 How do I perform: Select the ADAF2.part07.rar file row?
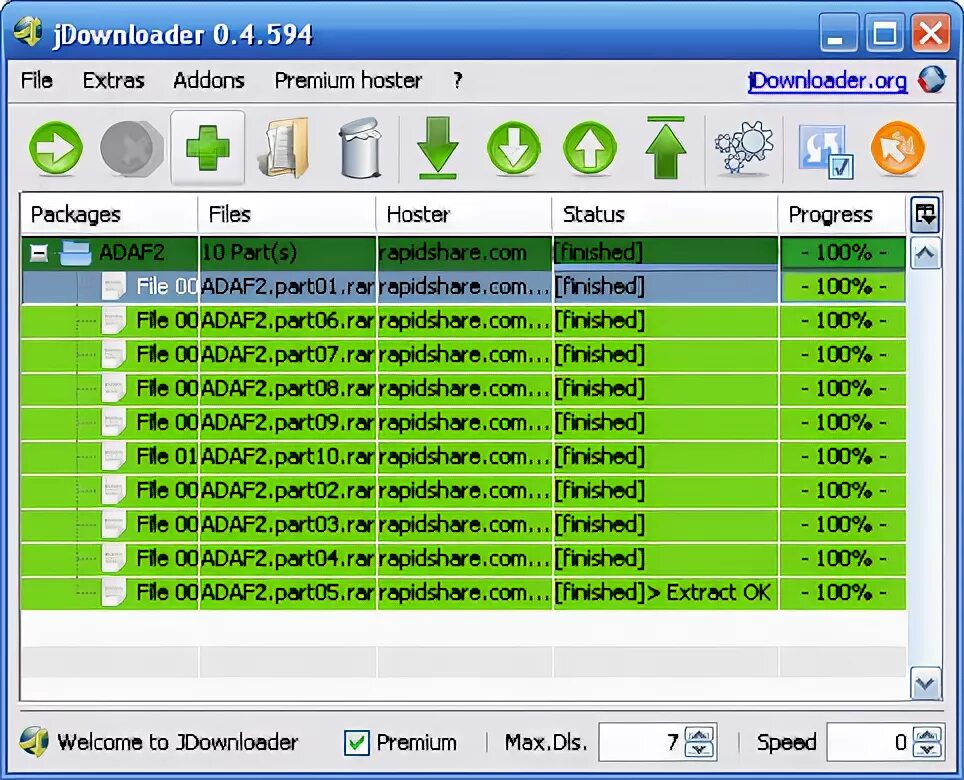pyautogui.click(x=464, y=355)
